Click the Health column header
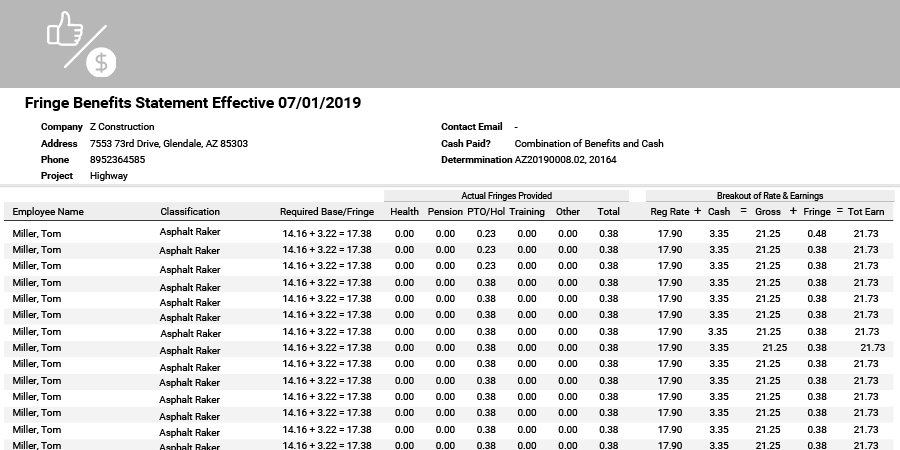The height and width of the screenshot is (450, 900). coord(404,212)
